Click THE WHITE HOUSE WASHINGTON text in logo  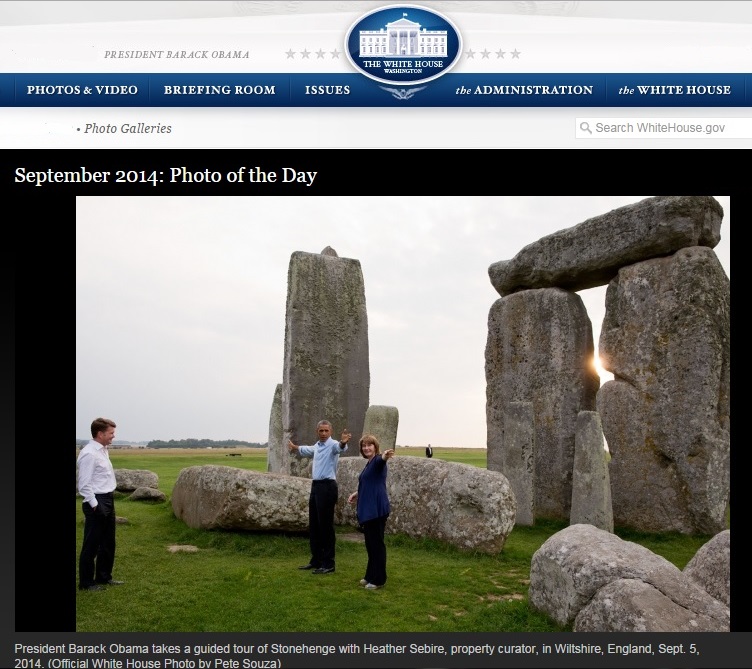point(403,66)
